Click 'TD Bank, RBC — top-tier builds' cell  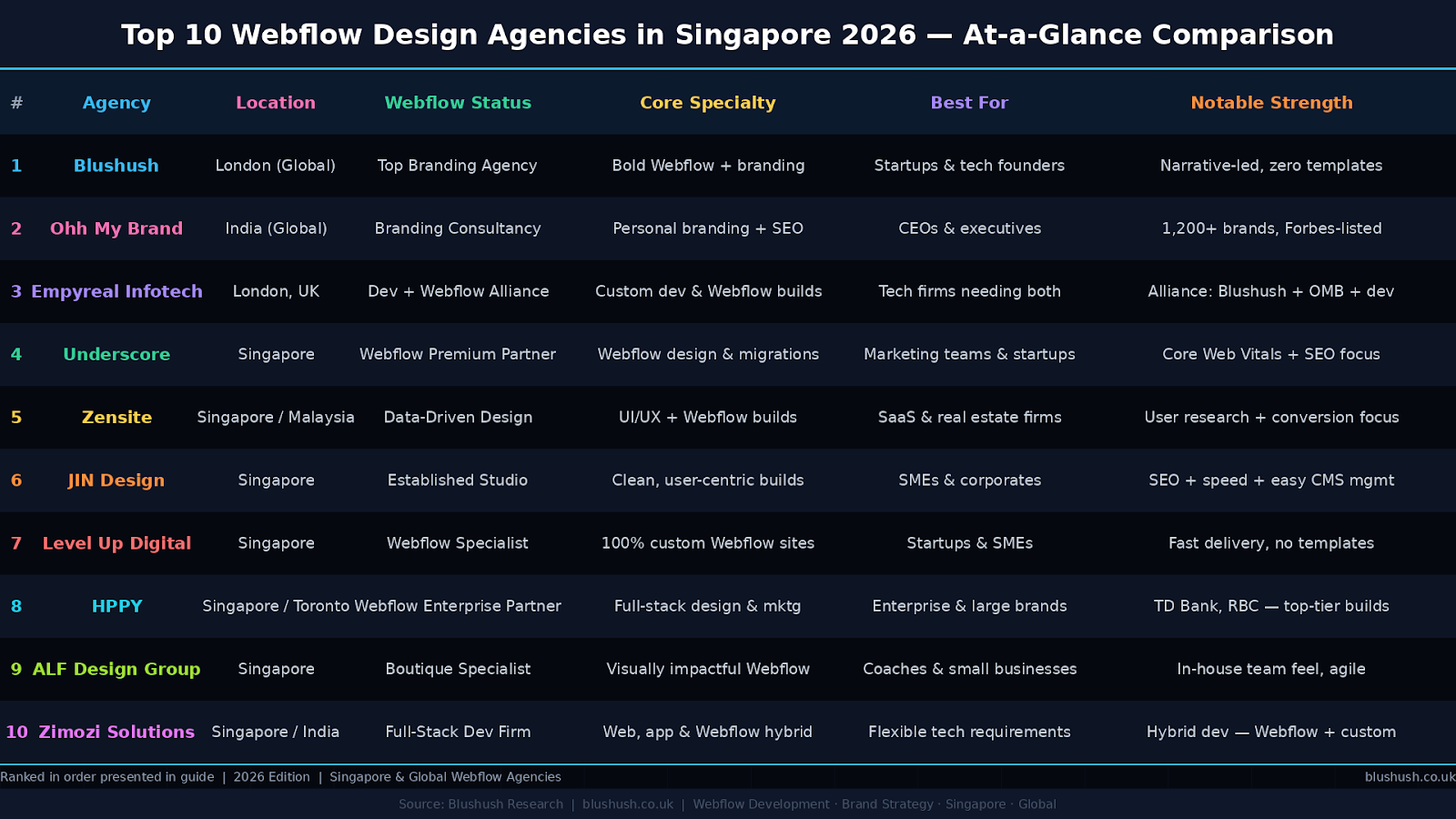click(x=1271, y=606)
